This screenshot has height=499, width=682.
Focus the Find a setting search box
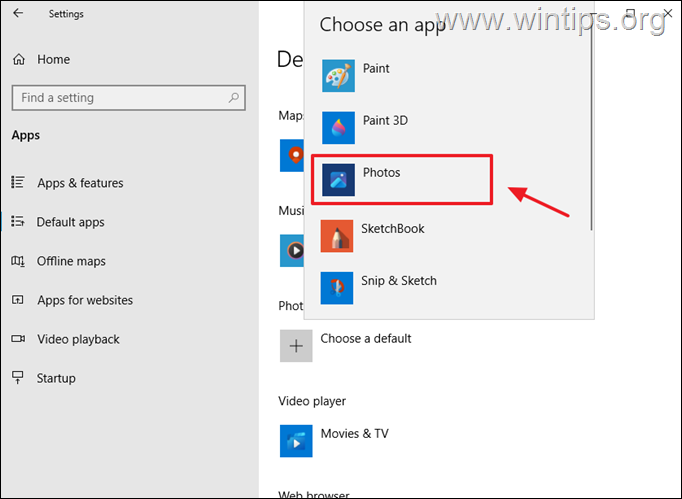pos(129,98)
